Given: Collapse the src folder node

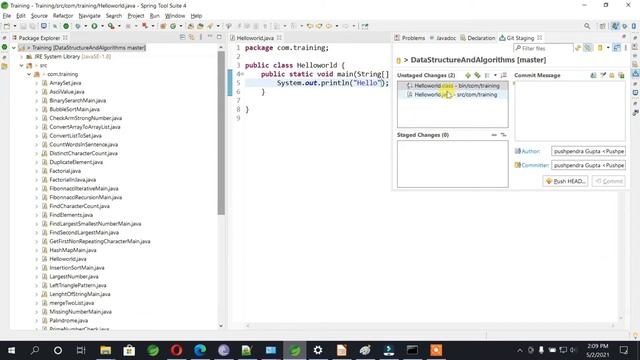Looking at the screenshot, I should [22, 66].
